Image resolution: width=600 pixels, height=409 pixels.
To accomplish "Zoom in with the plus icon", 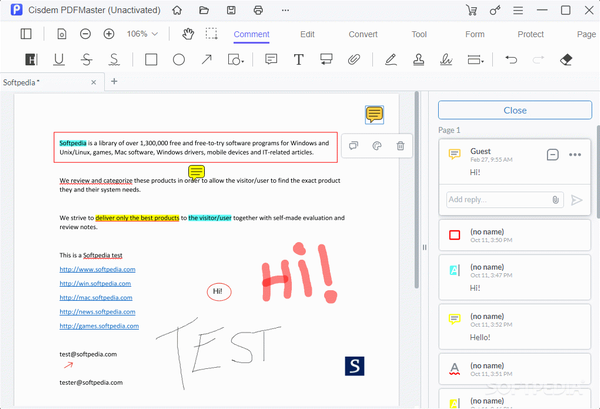I will 109,34.
